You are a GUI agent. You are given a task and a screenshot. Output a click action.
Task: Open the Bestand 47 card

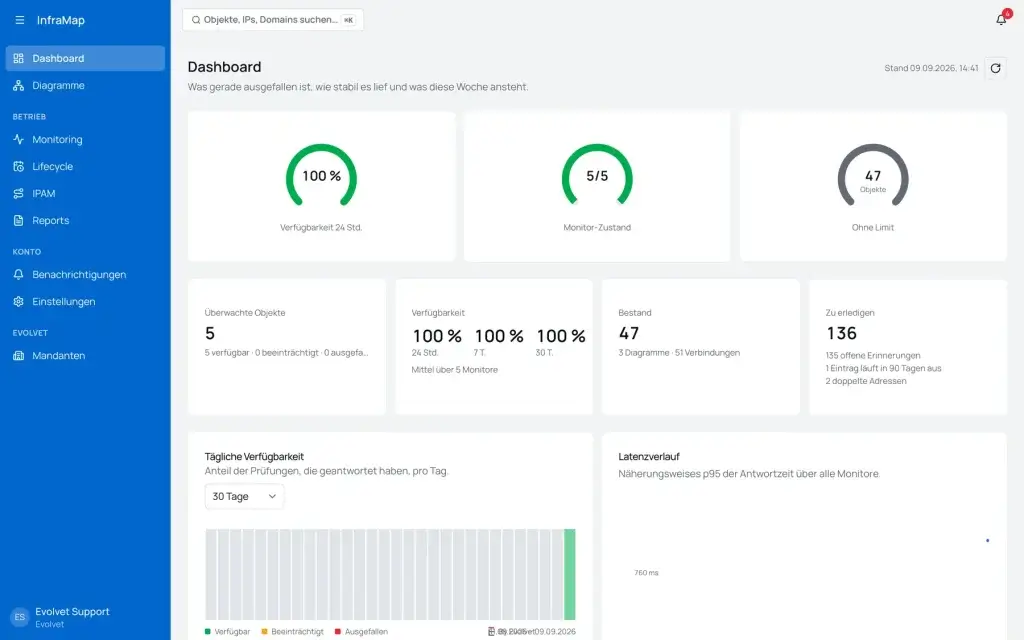point(701,347)
